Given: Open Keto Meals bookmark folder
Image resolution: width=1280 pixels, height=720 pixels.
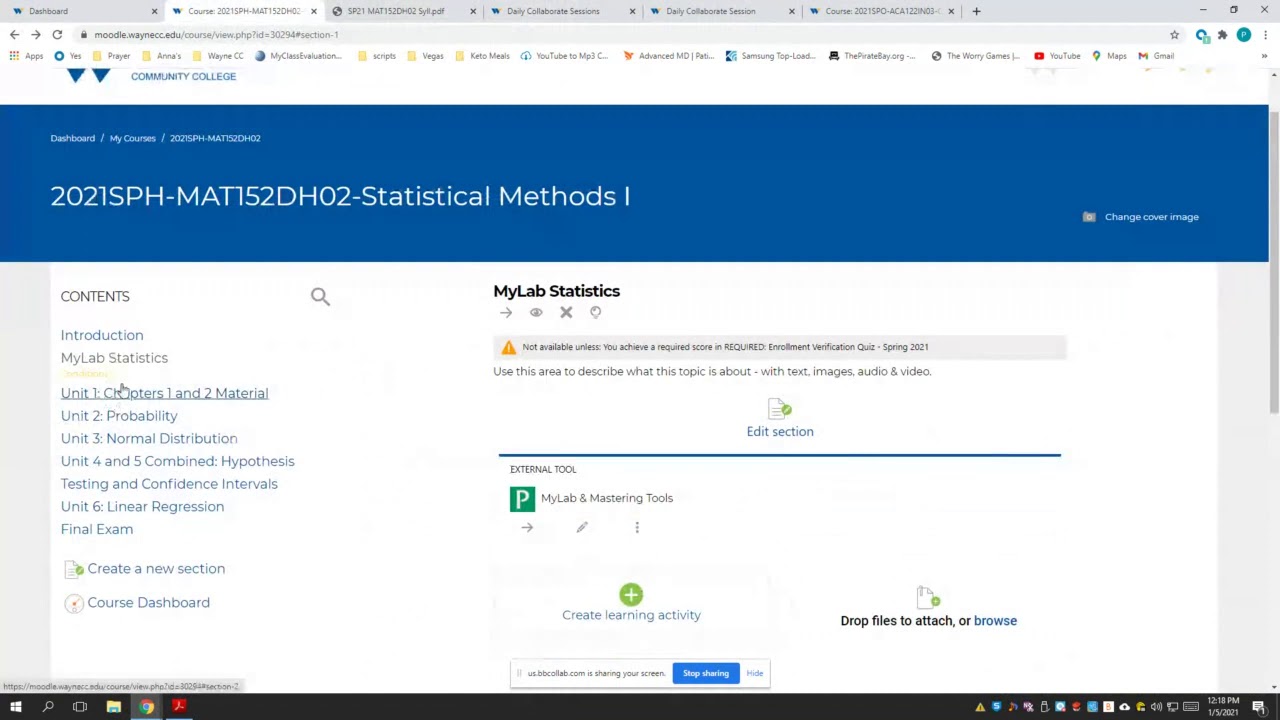Looking at the screenshot, I should [482, 56].
